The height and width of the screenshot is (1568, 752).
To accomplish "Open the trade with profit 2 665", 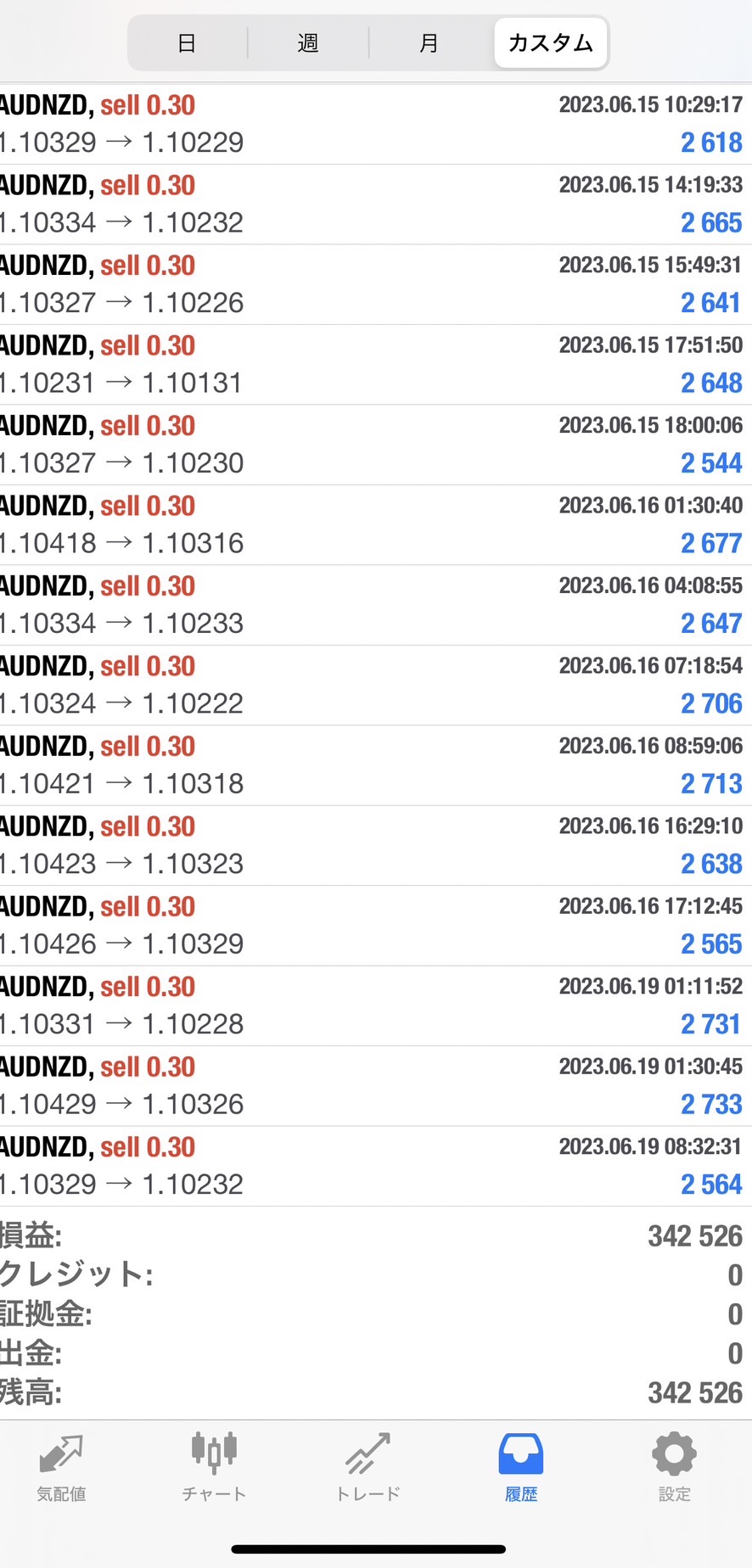I will pyautogui.click(x=376, y=204).
